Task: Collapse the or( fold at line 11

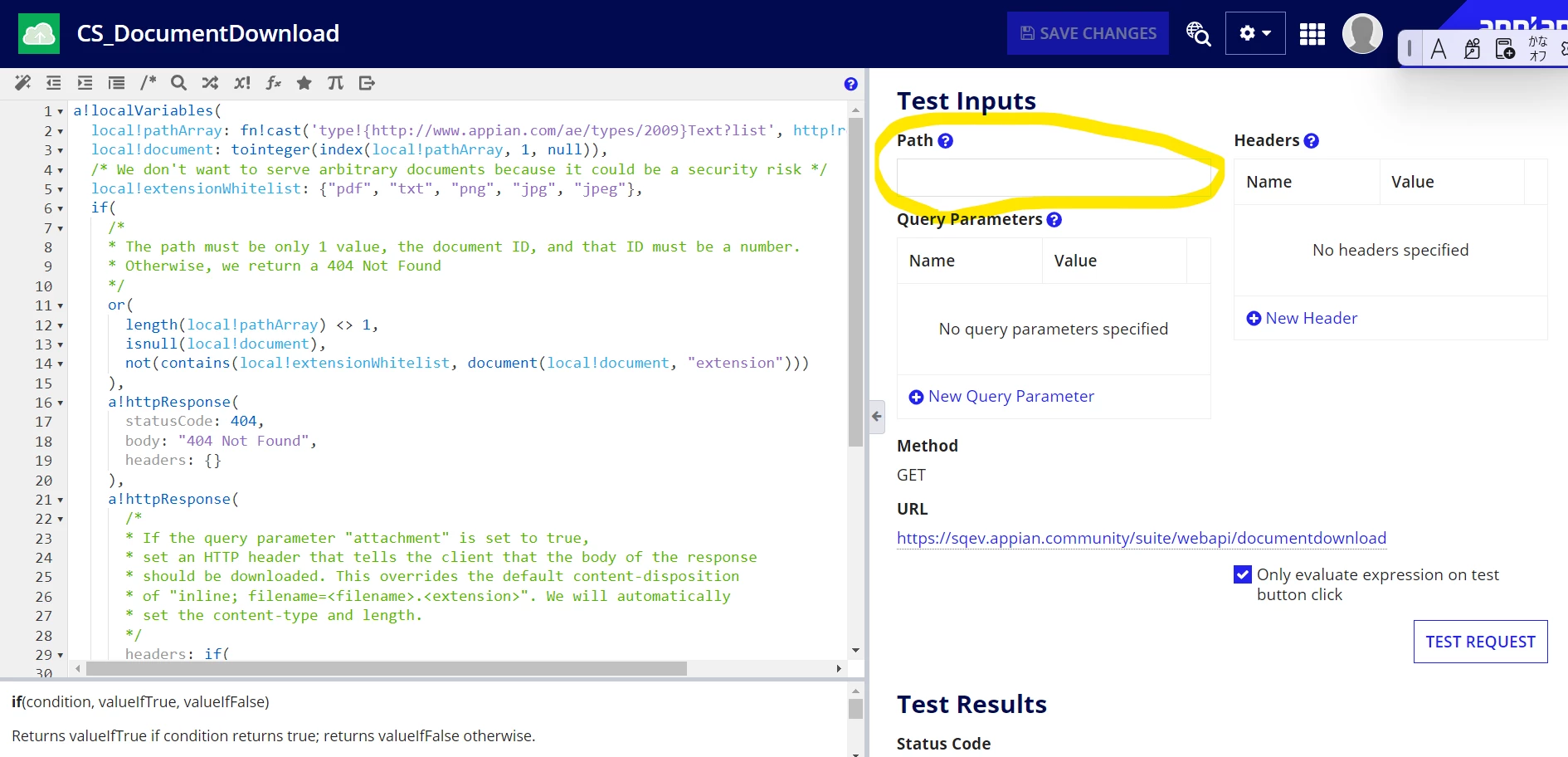Action: pyautogui.click(x=61, y=306)
